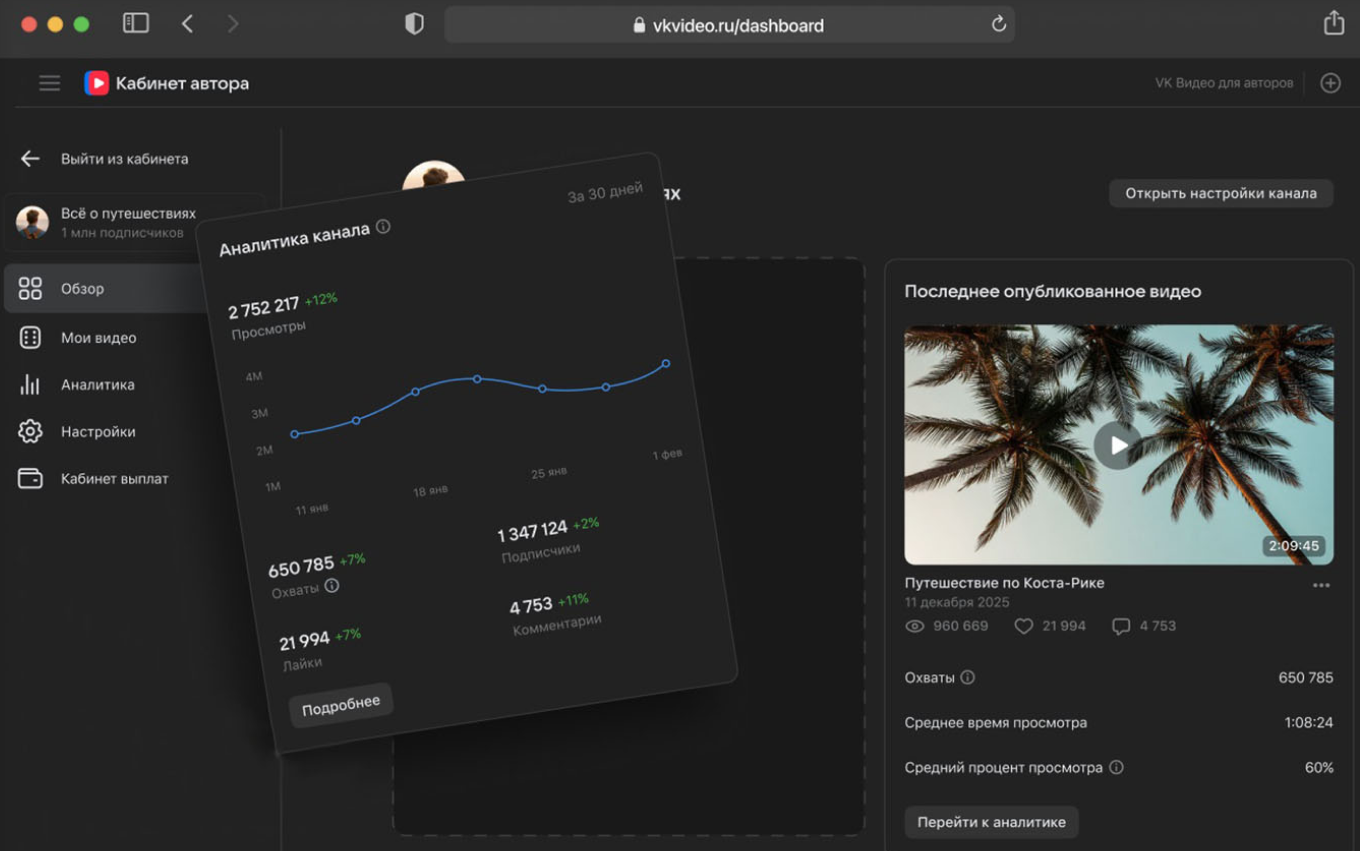Viewport: 1360px width, 851px height.
Task: Click the Перейти к аналитике button
Action: point(991,823)
